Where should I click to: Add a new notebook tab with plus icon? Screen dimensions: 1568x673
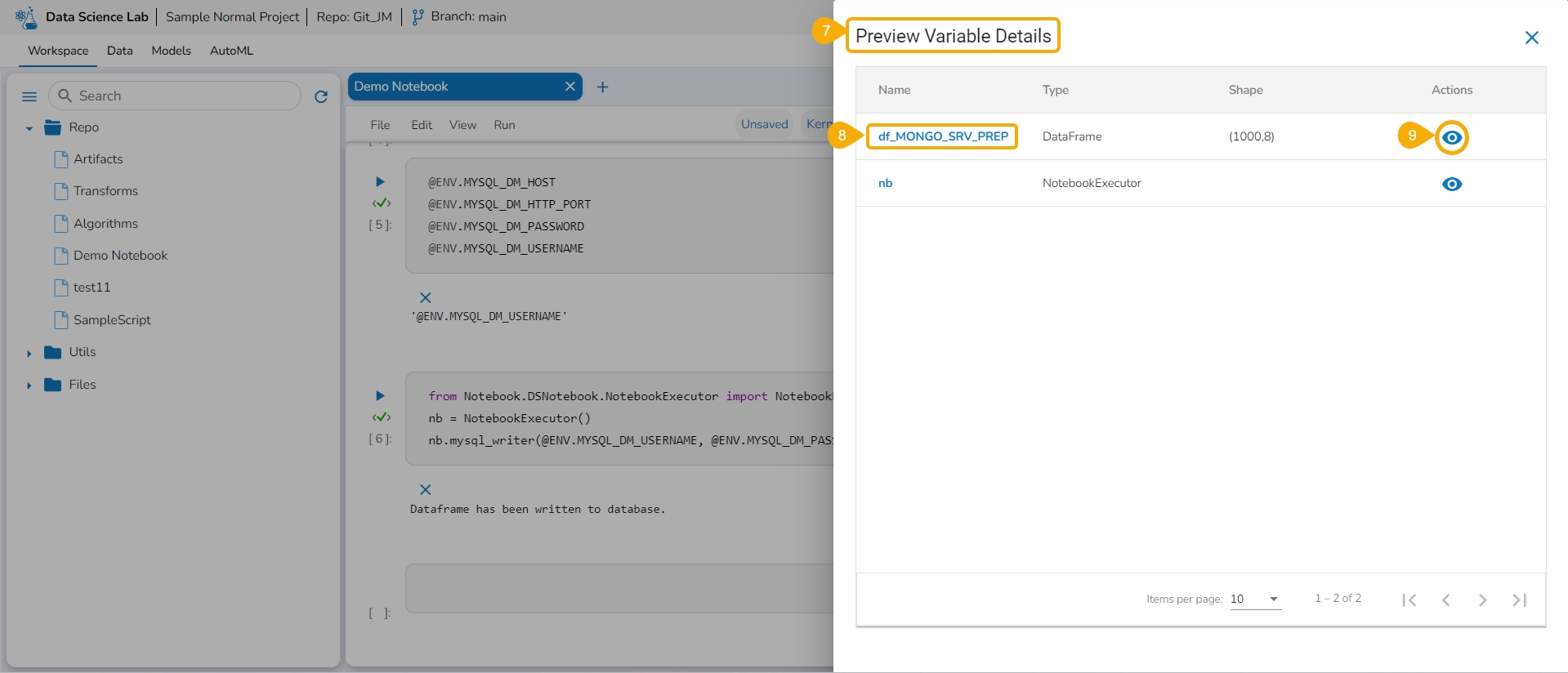(602, 87)
